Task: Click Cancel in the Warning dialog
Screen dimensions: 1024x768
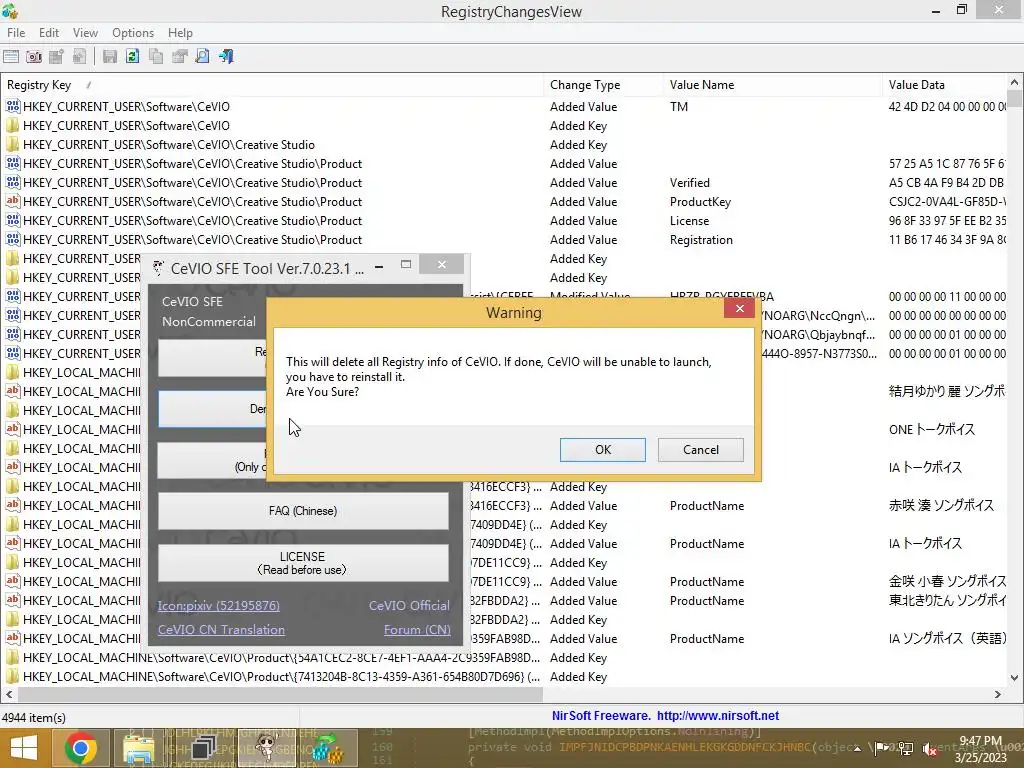Action: tap(701, 449)
